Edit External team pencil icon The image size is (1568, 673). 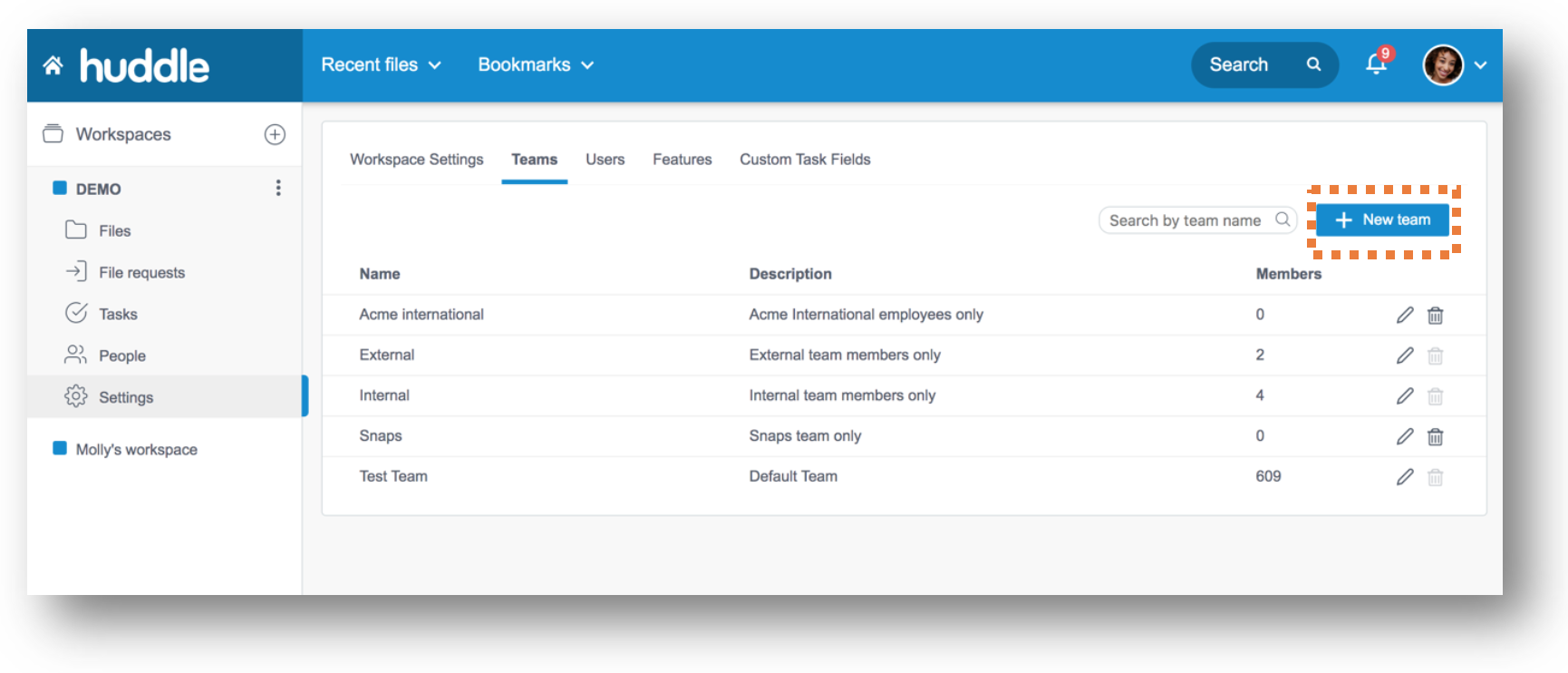[1405, 356]
